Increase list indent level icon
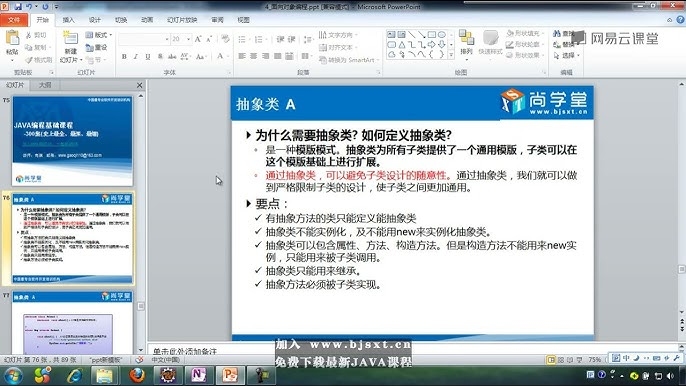686x386 pixels. (x=291, y=39)
